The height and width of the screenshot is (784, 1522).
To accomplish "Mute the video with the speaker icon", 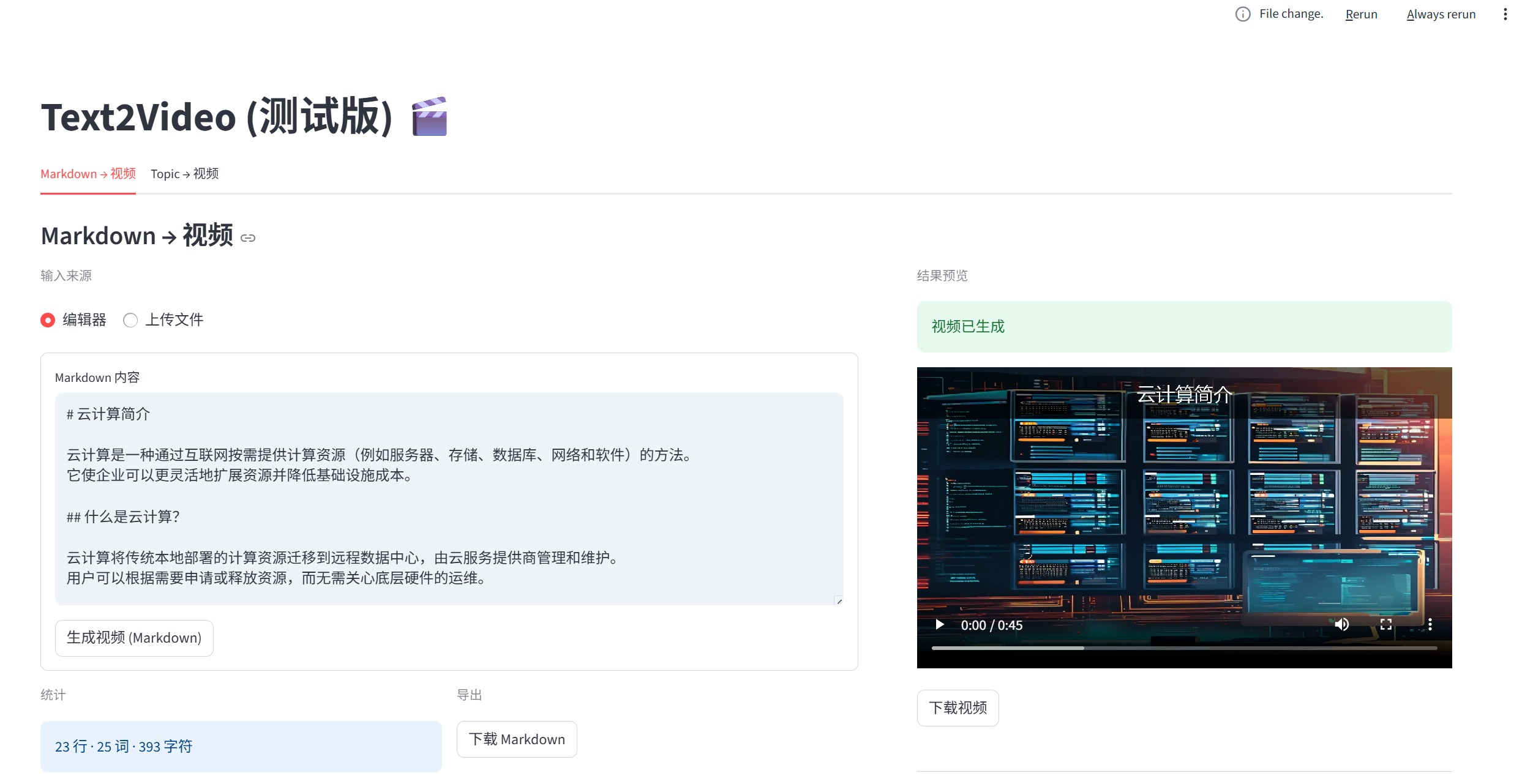I will (x=1342, y=624).
